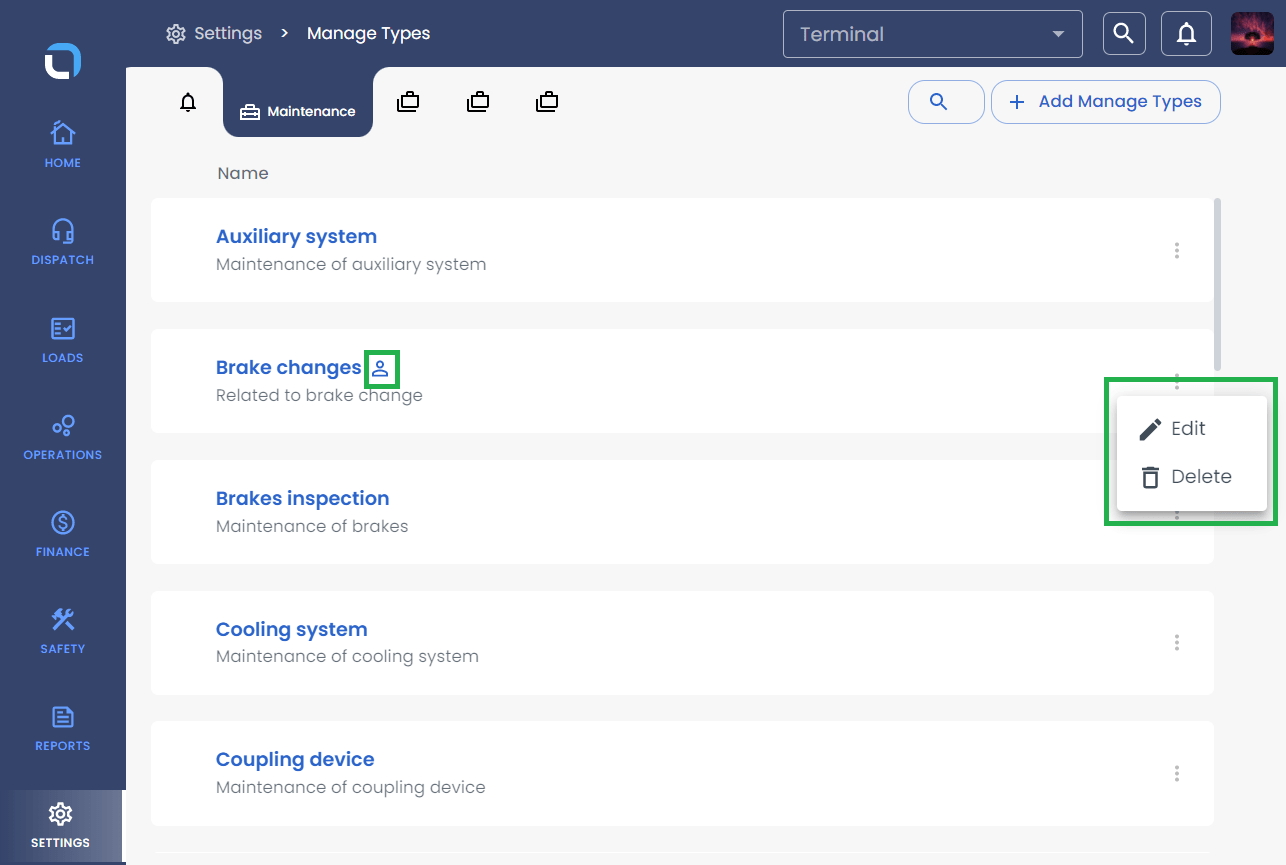Click 'Related to brake change' description
The height and width of the screenshot is (865, 1286).
[x=319, y=395]
